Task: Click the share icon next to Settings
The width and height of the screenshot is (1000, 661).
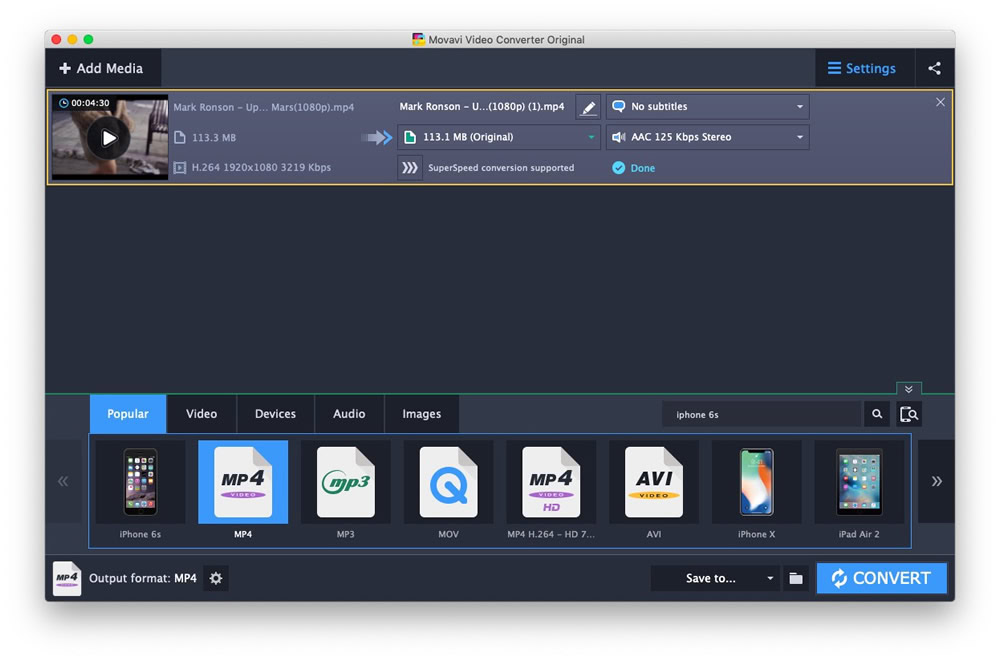Action: coord(934,68)
